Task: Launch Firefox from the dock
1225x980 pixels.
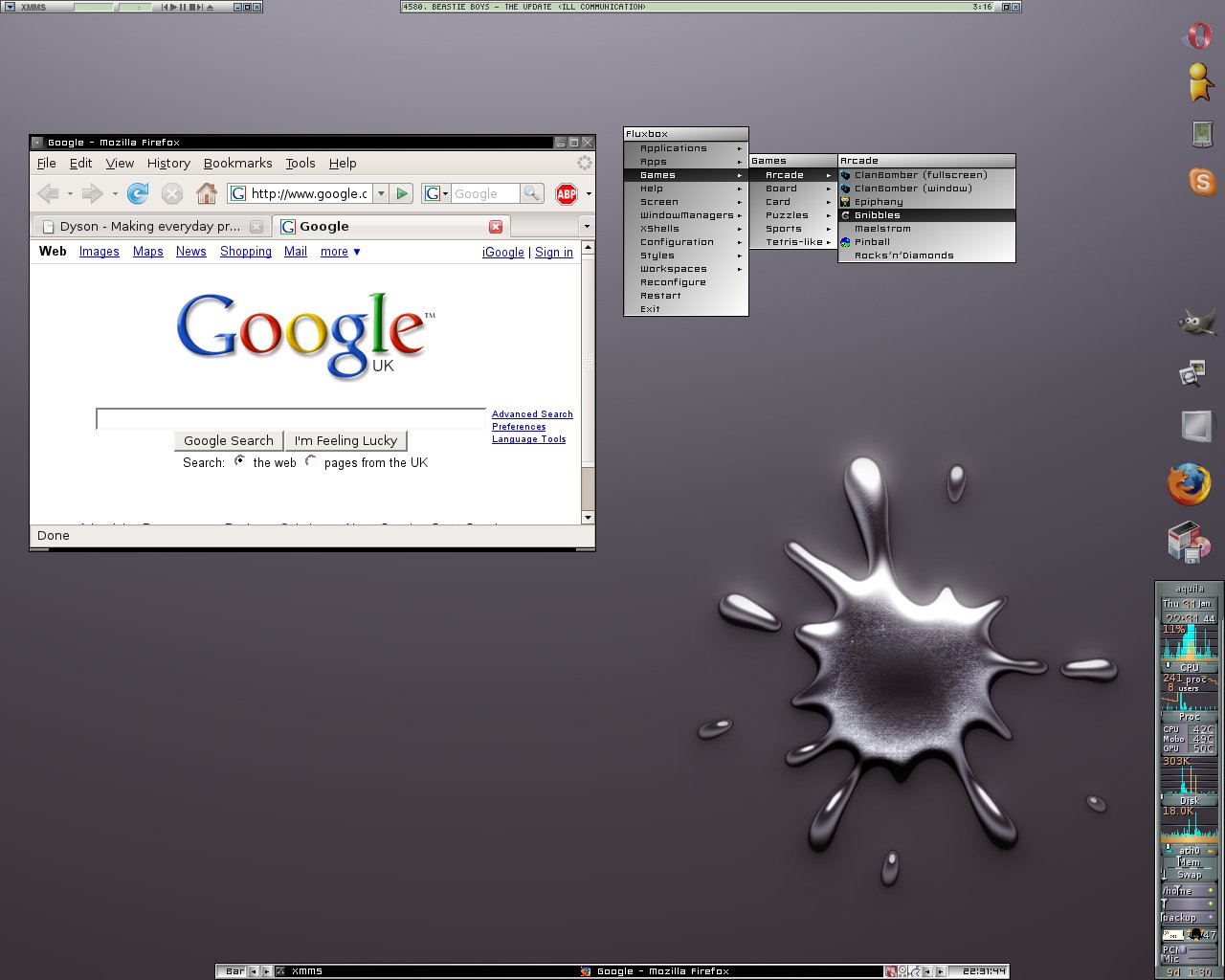Action: pos(1189,484)
